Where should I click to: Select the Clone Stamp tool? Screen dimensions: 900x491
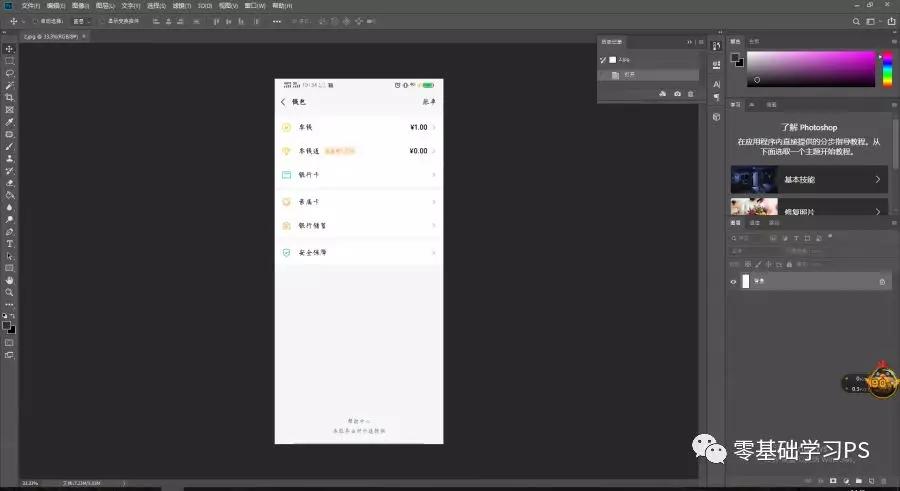point(9,158)
